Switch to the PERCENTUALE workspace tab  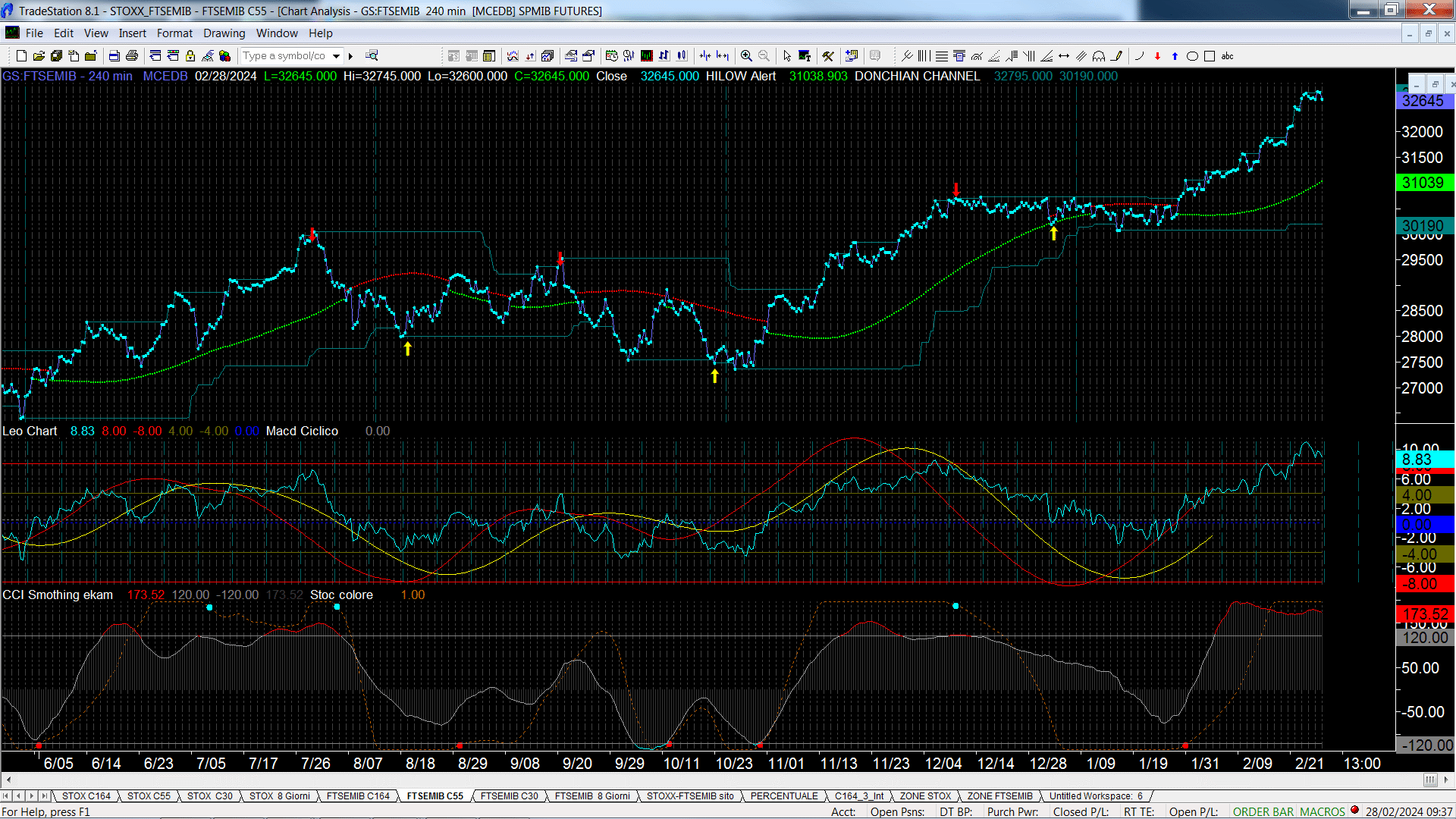coord(784,796)
